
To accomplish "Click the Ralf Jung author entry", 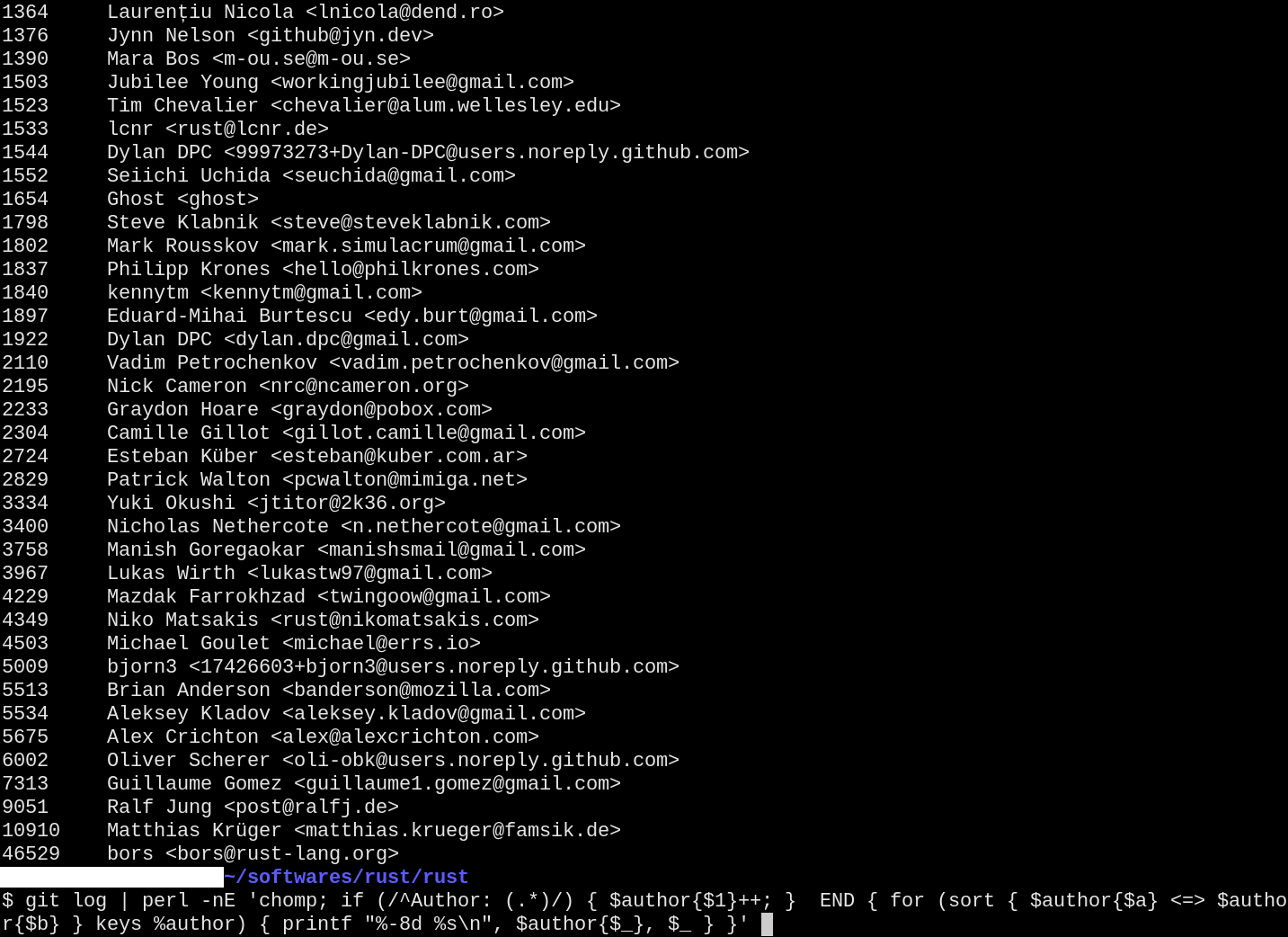I will 253,807.
